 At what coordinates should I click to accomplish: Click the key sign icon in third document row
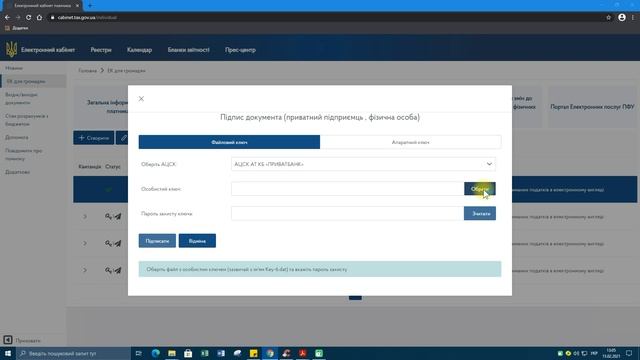point(108,270)
